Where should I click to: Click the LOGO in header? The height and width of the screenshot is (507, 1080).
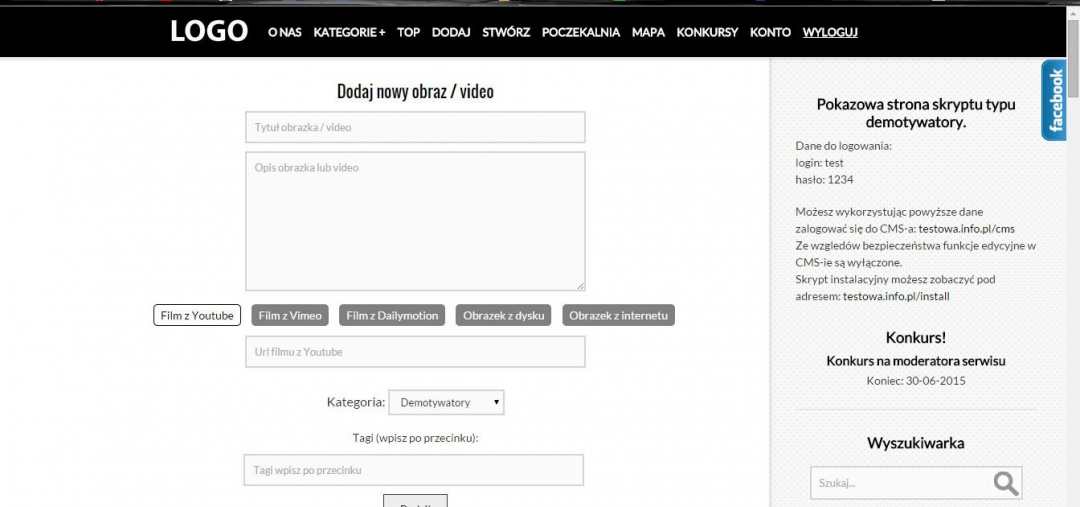click(x=209, y=31)
